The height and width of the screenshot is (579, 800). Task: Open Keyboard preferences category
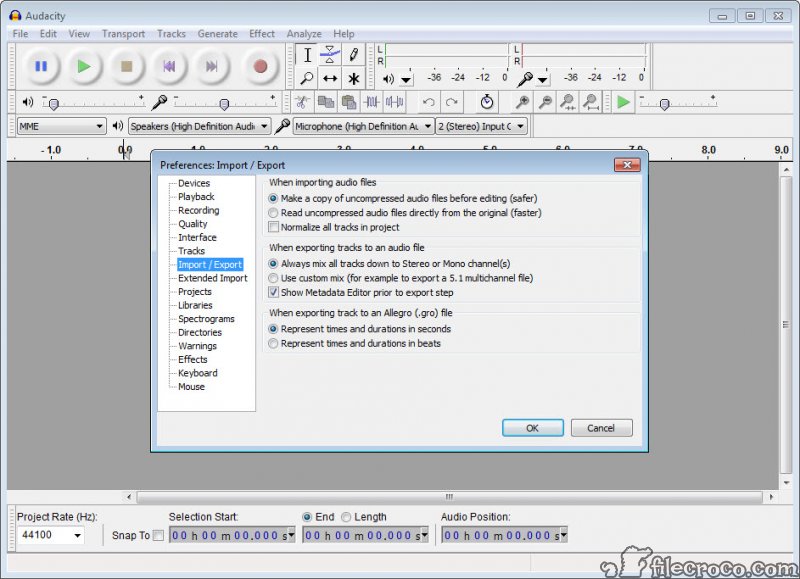(x=197, y=373)
